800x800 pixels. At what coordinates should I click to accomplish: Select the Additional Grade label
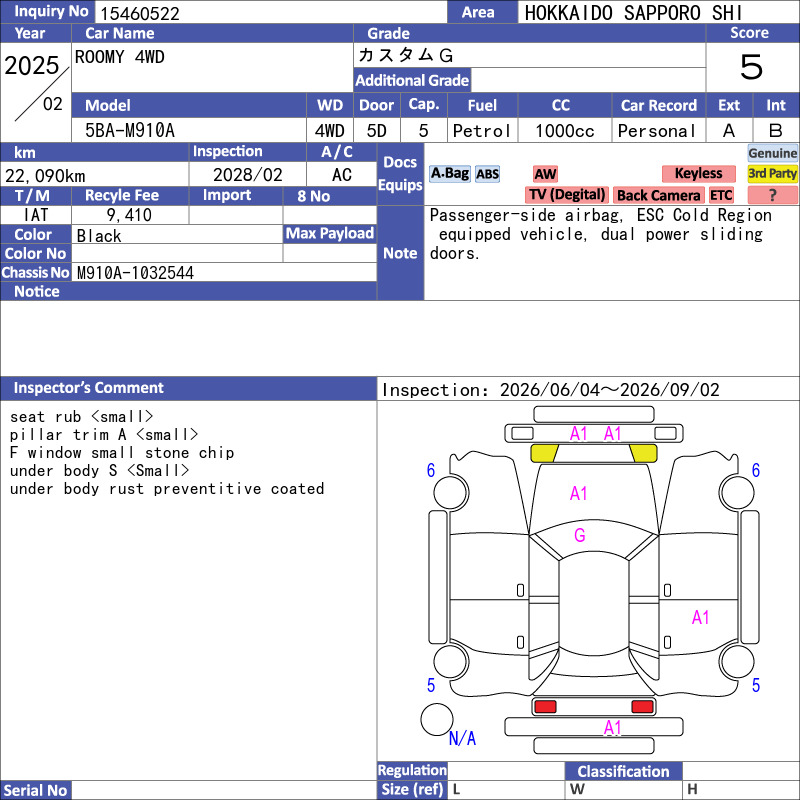pos(412,80)
